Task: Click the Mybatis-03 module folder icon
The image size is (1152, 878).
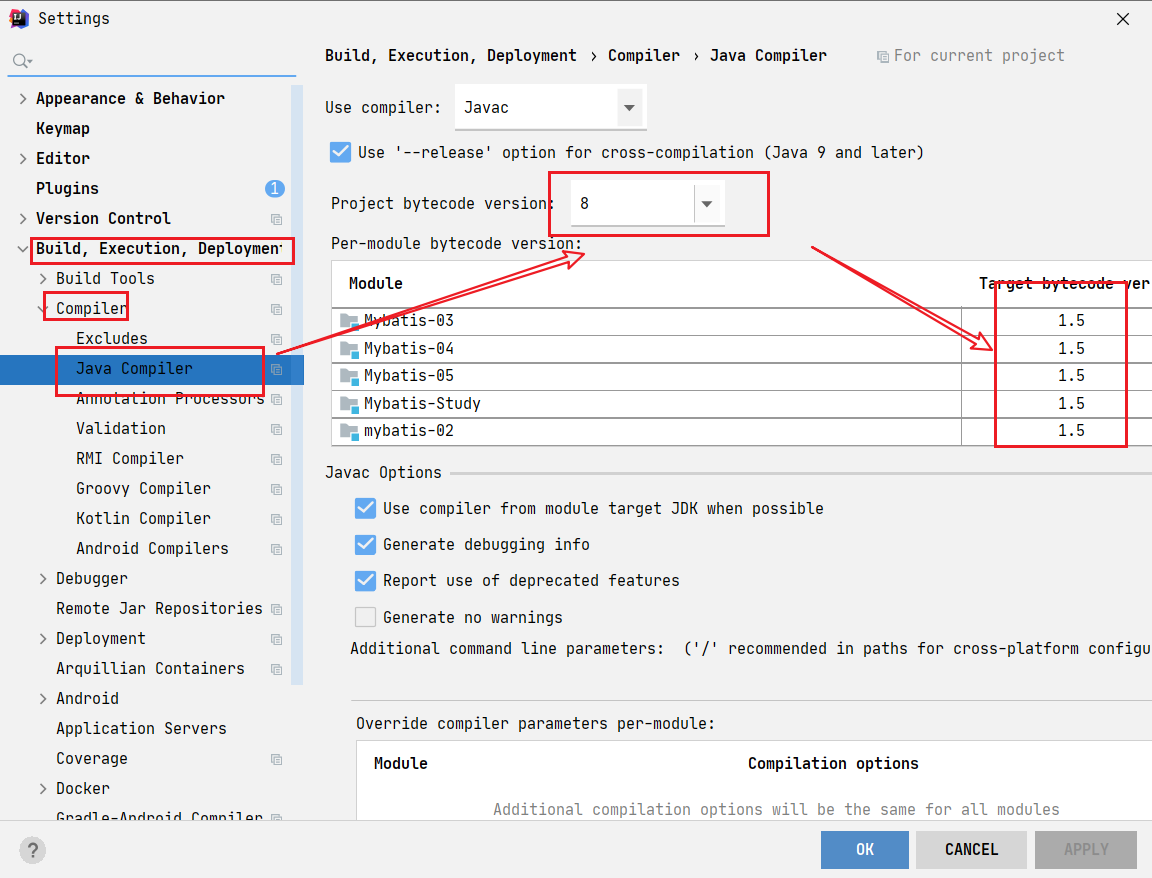Action: click(x=349, y=321)
